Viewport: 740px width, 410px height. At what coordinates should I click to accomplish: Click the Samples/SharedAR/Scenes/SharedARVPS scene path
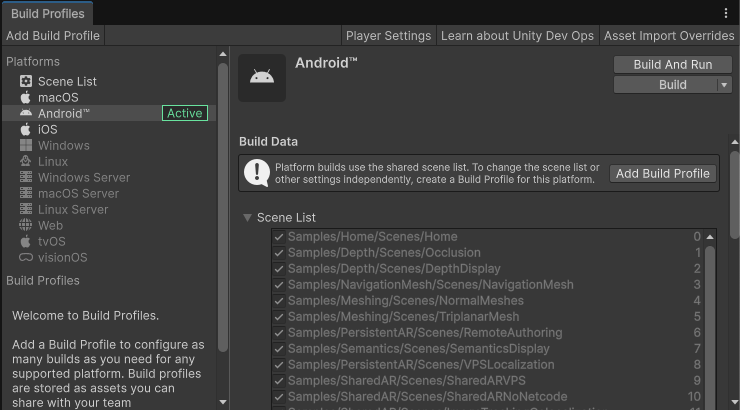point(406,381)
